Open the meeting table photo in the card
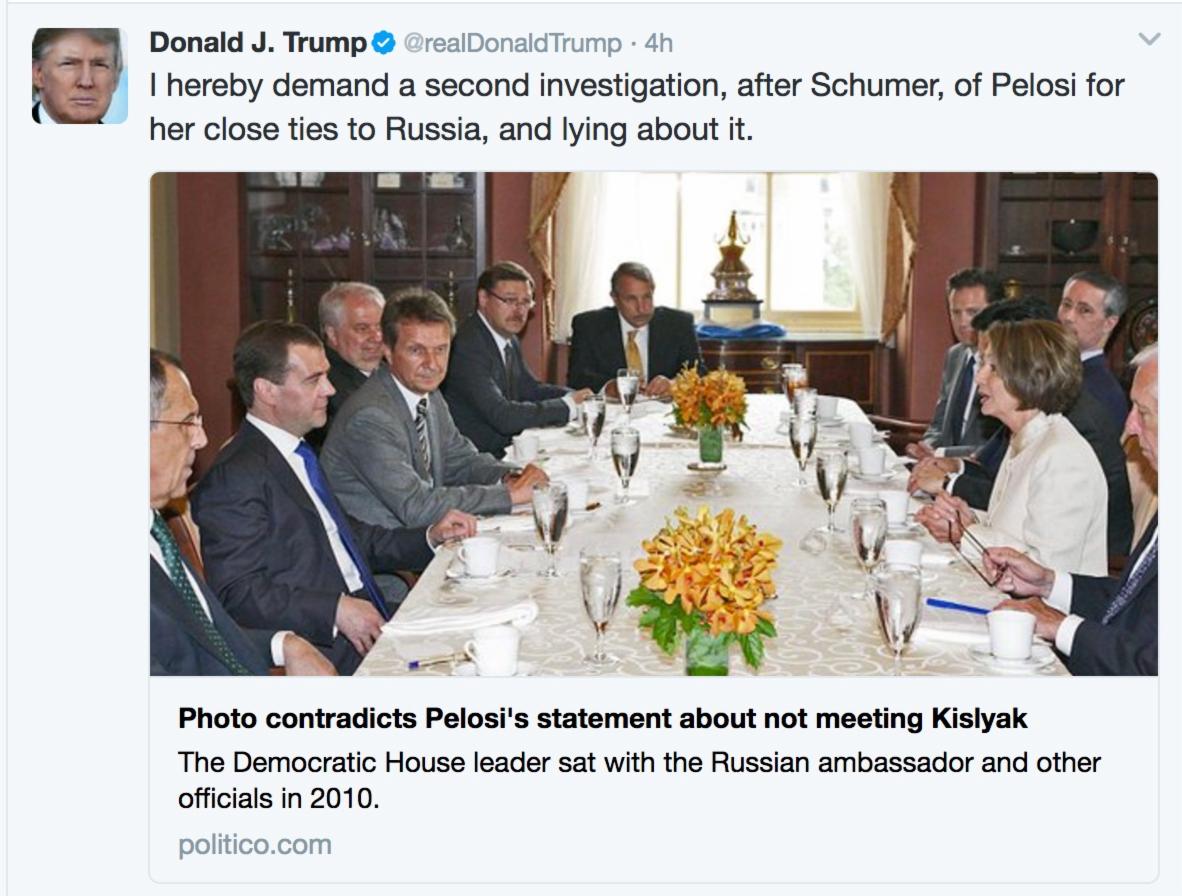This screenshot has width=1182, height=896. [x=654, y=424]
